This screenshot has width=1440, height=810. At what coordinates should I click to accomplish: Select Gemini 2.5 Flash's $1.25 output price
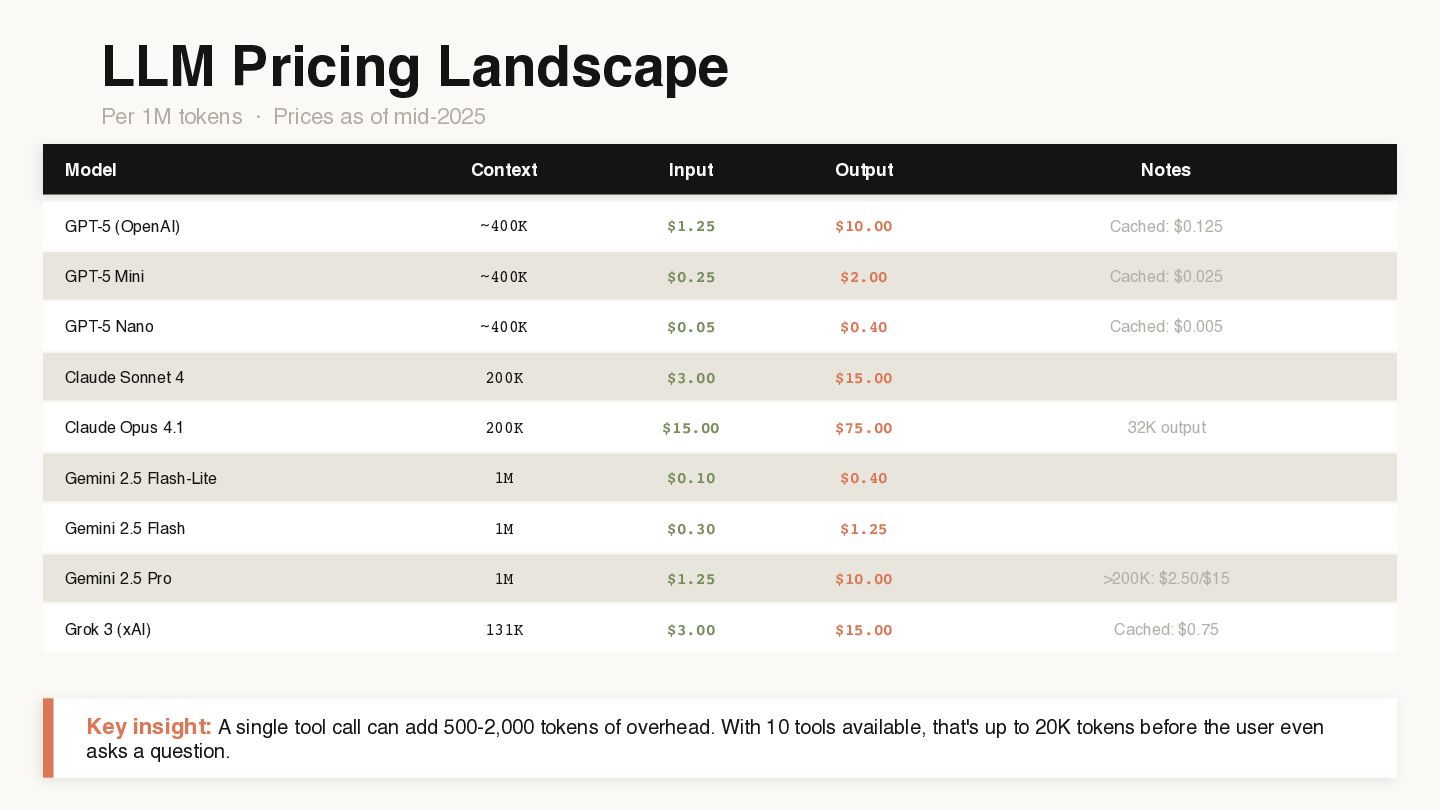pyautogui.click(x=864, y=529)
